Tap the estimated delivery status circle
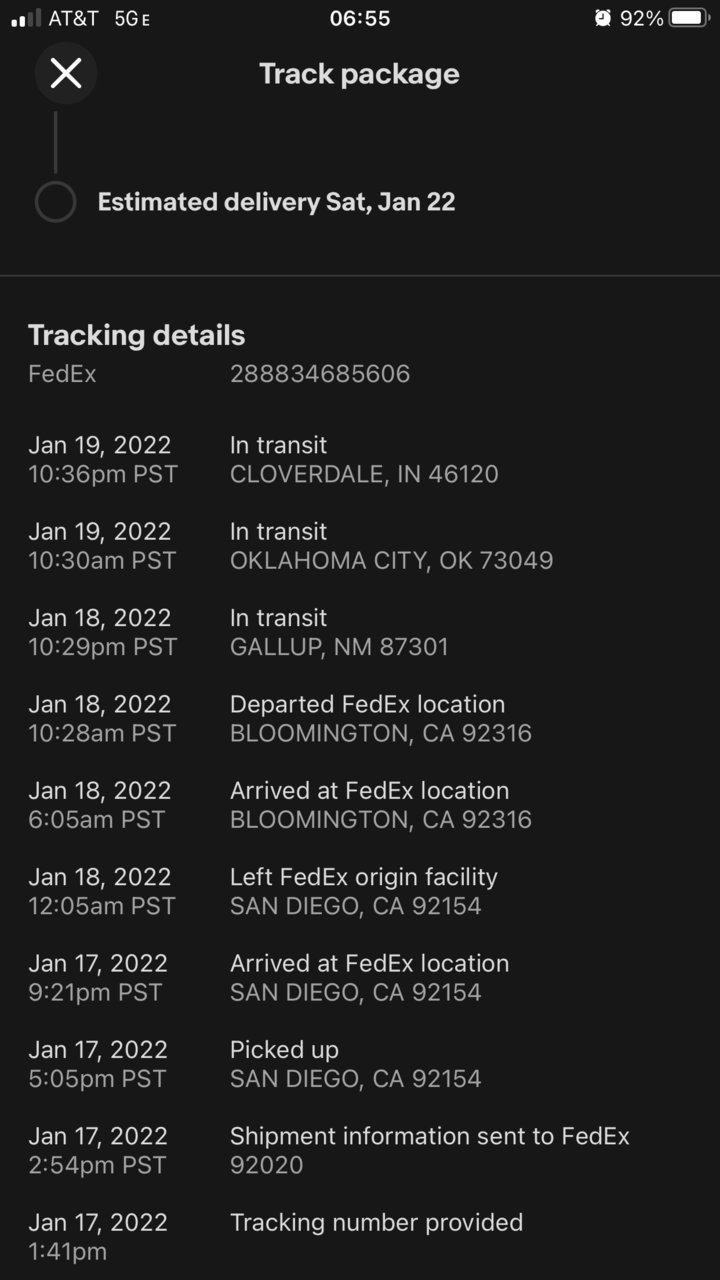Screen dimensions: 720x1280 (x=55, y=202)
